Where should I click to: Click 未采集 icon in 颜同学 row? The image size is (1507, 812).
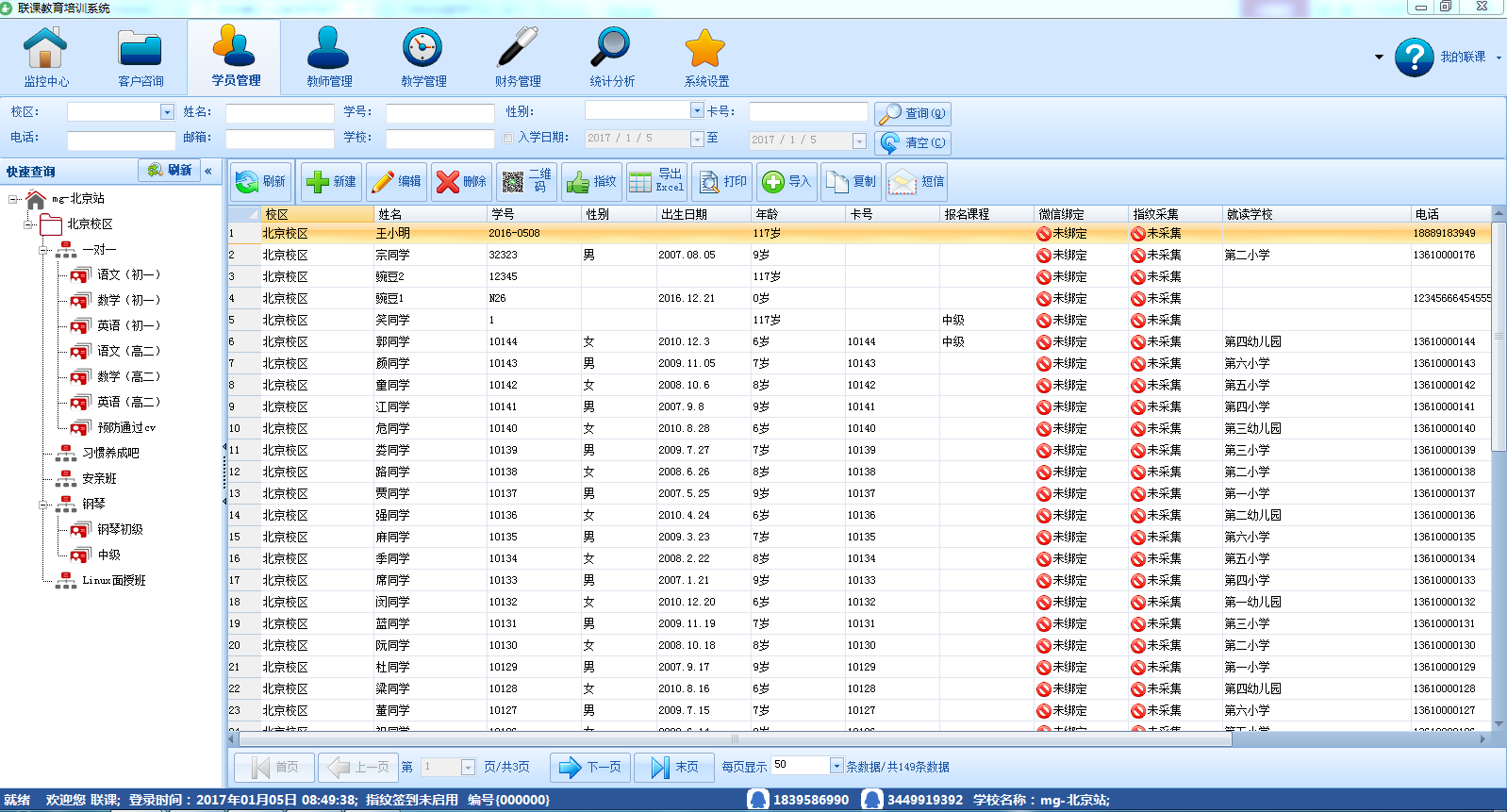point(1137,363)
